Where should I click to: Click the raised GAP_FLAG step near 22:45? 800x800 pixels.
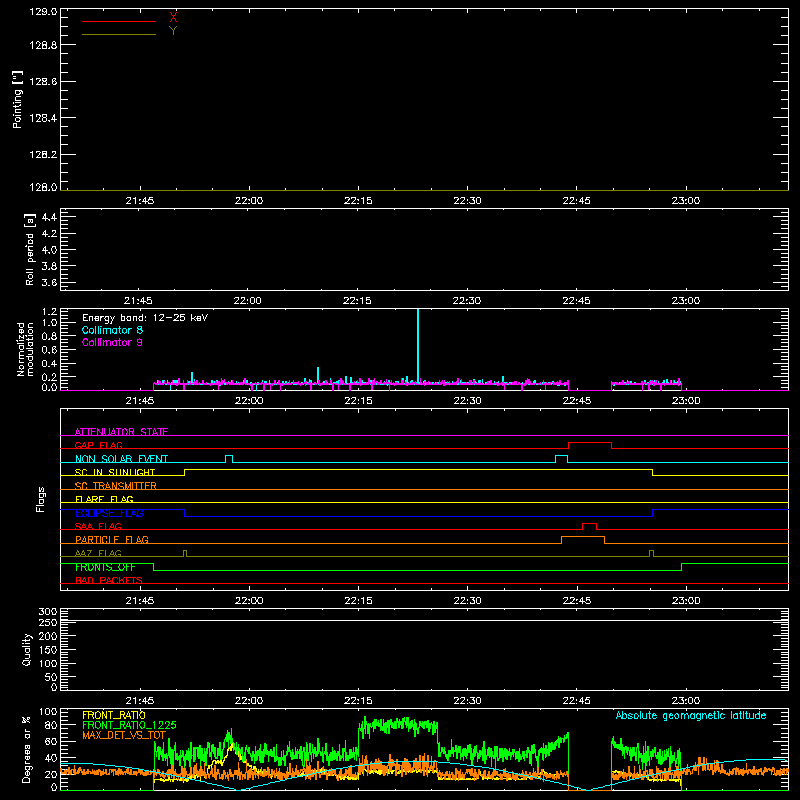[x=590, y=443]
